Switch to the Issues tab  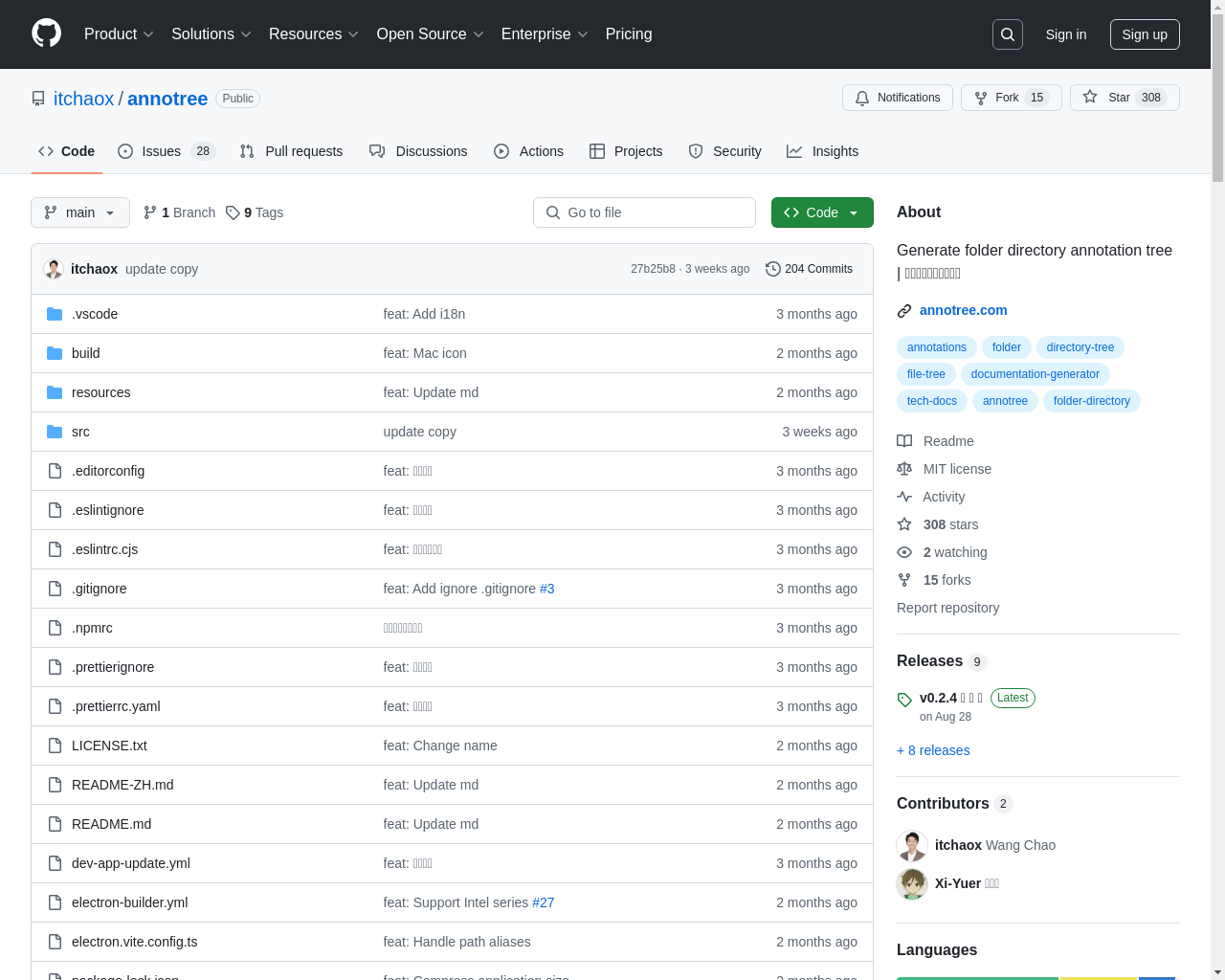coord(167,151)
